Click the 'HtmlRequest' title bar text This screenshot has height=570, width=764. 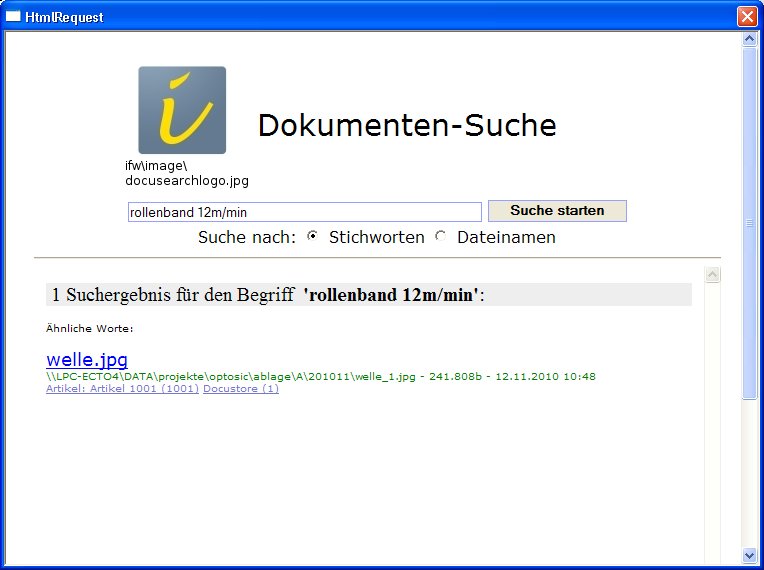(64, 17)
